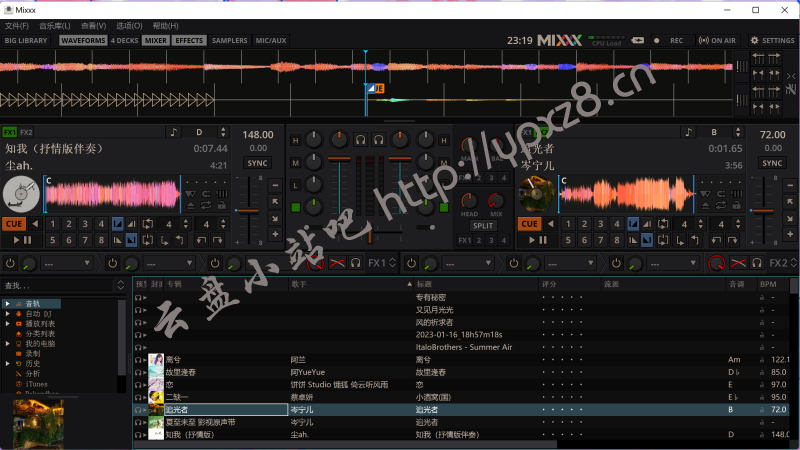Click left EQ high kill H button
Screen dimensions: 800x450
click(x=295, y=140)
